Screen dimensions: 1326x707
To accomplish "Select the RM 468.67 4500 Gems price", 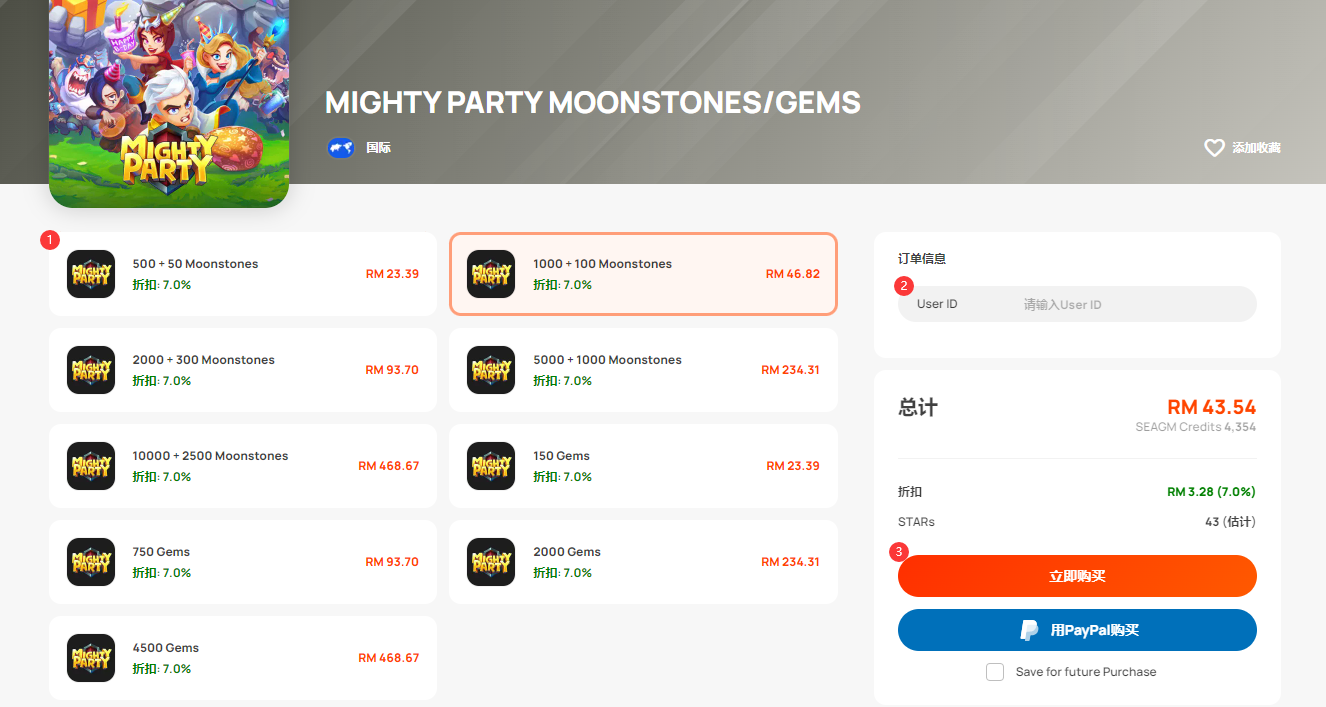I will pyautogui.click(x=389, y=658).
